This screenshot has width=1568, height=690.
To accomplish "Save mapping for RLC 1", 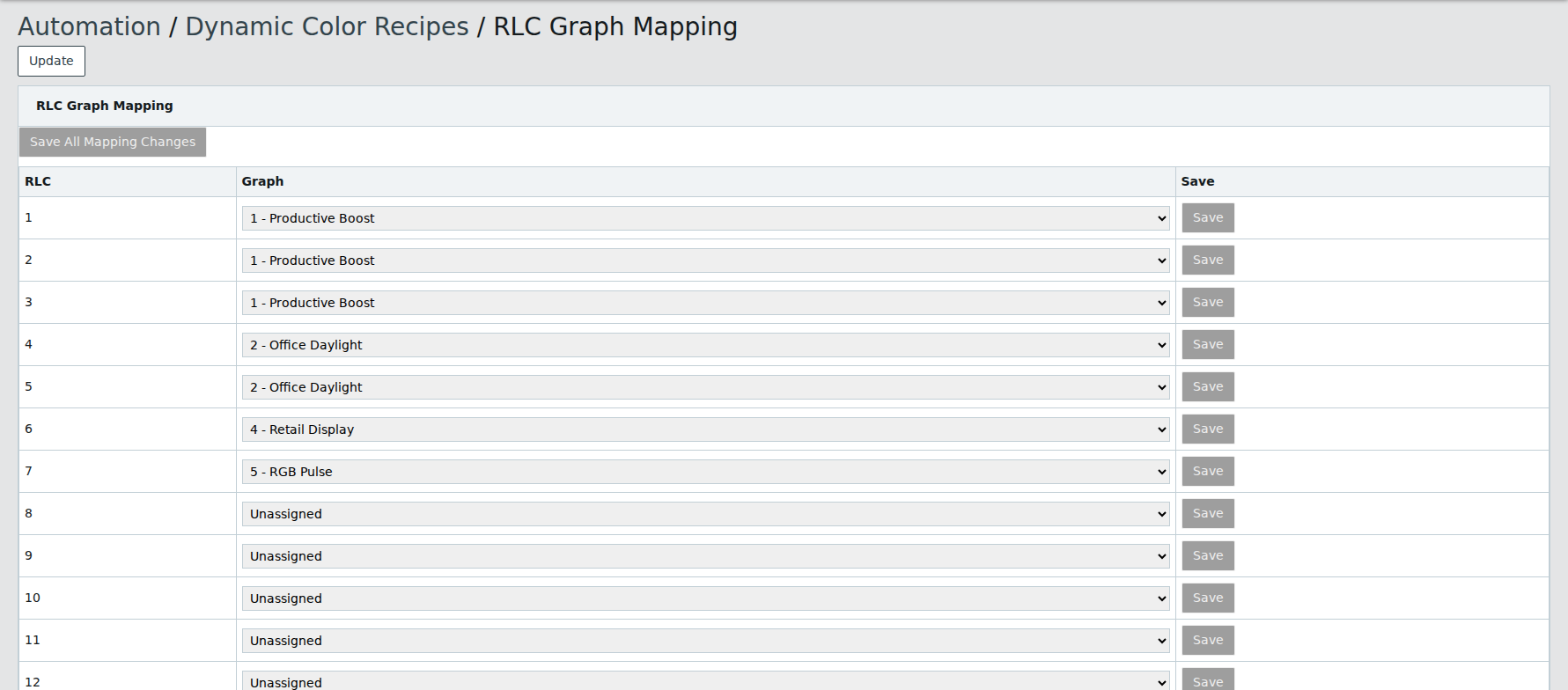I will (x=1208, y=217).
